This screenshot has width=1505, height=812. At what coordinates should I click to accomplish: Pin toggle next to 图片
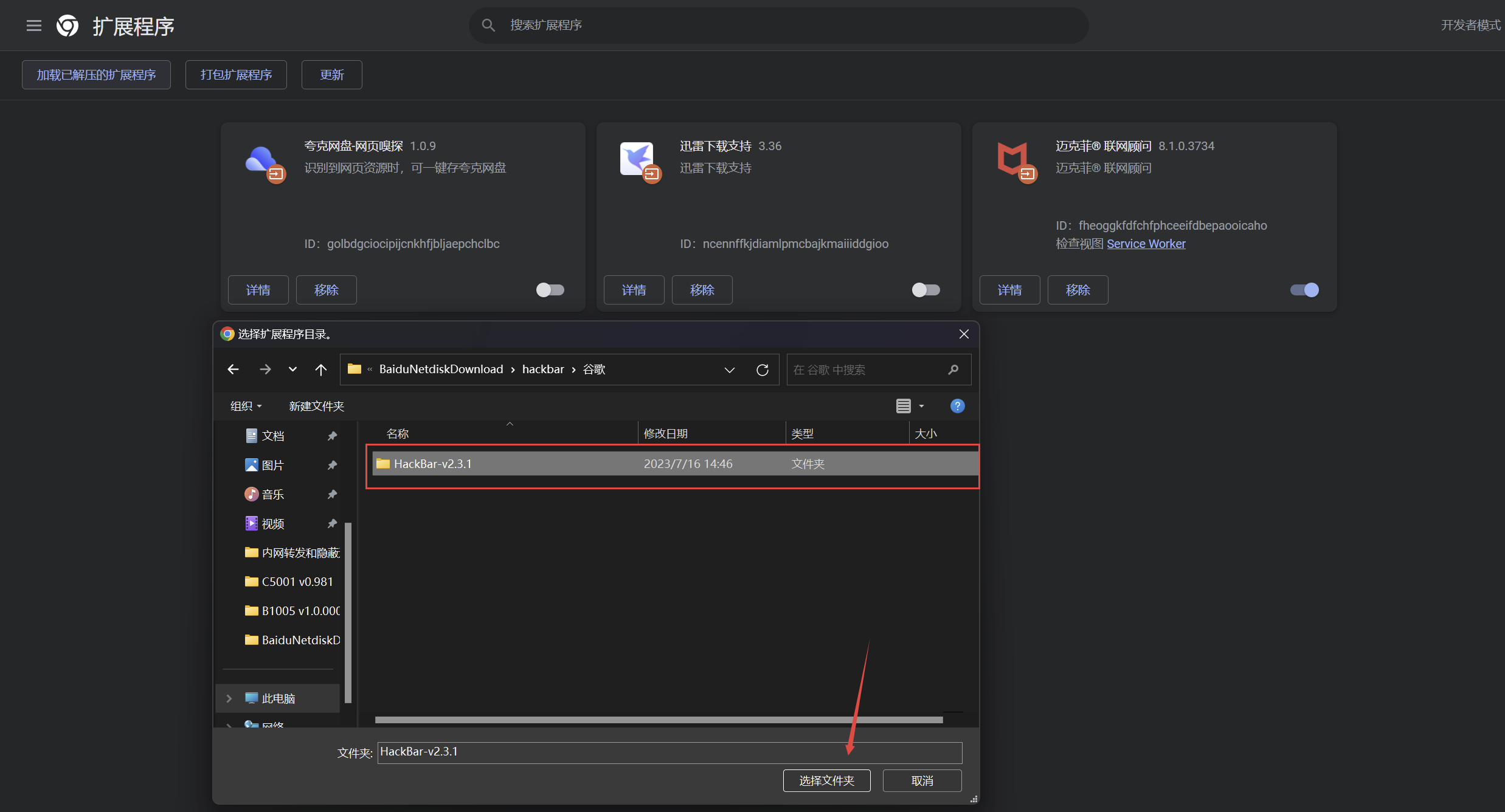coord(332,465)
